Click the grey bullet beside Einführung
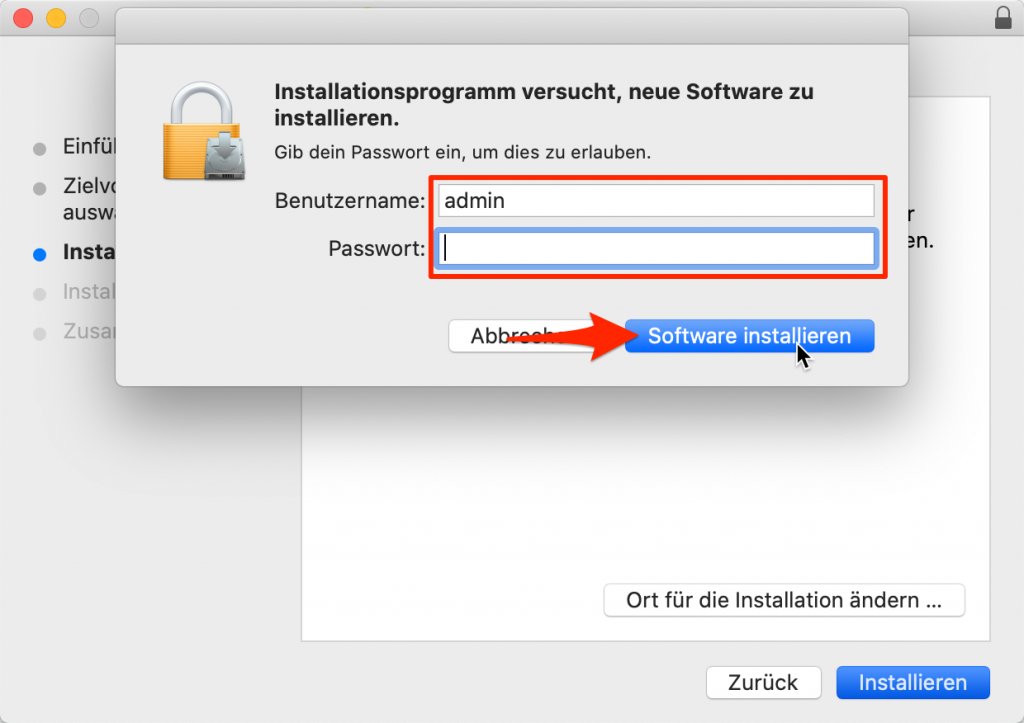The image size is (1024, 723). [x=40, y=149]
